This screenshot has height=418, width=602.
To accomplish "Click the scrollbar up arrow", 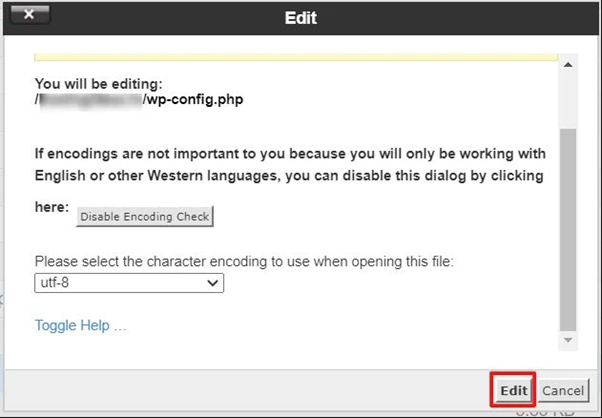I will click(x=568, y=66).
